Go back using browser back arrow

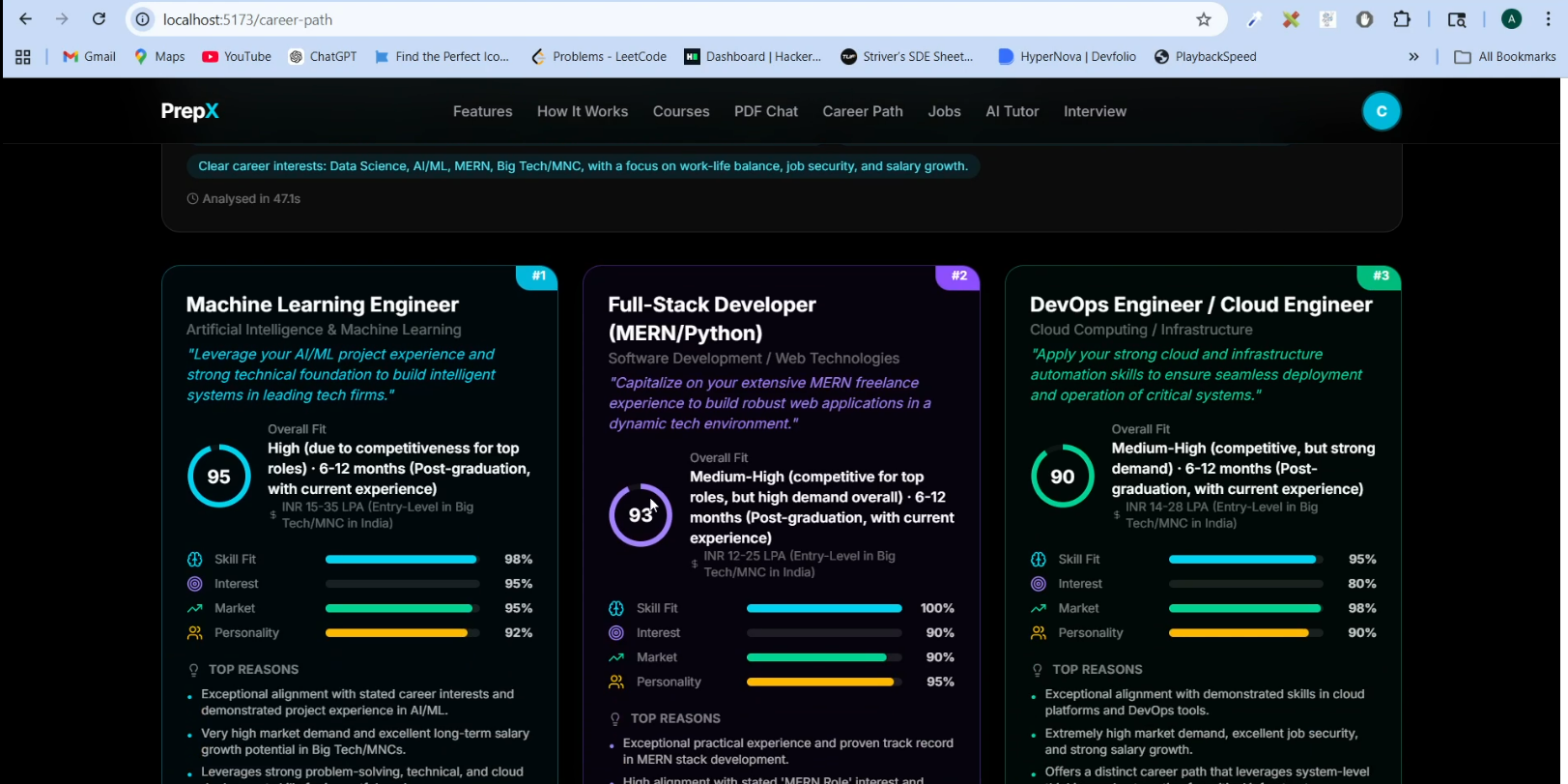(26, 19)
